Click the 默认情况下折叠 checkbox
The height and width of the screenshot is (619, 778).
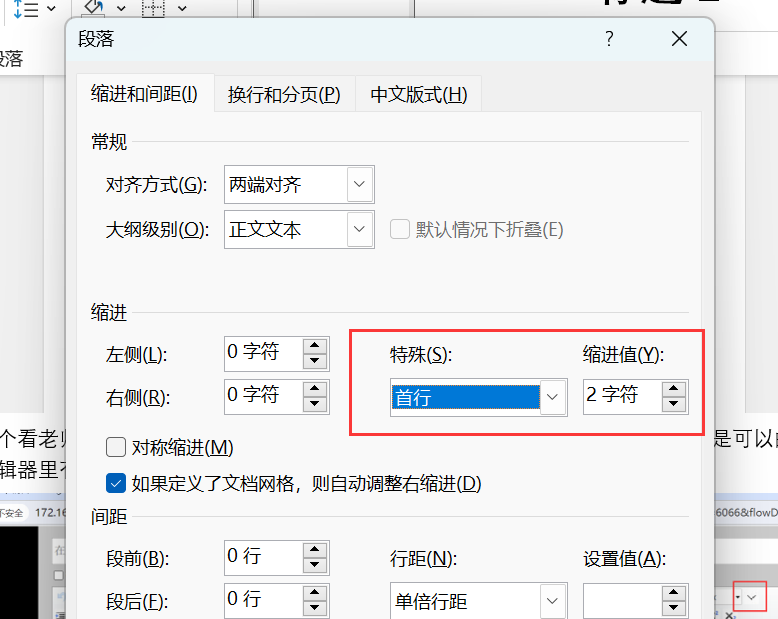(400, 229)
